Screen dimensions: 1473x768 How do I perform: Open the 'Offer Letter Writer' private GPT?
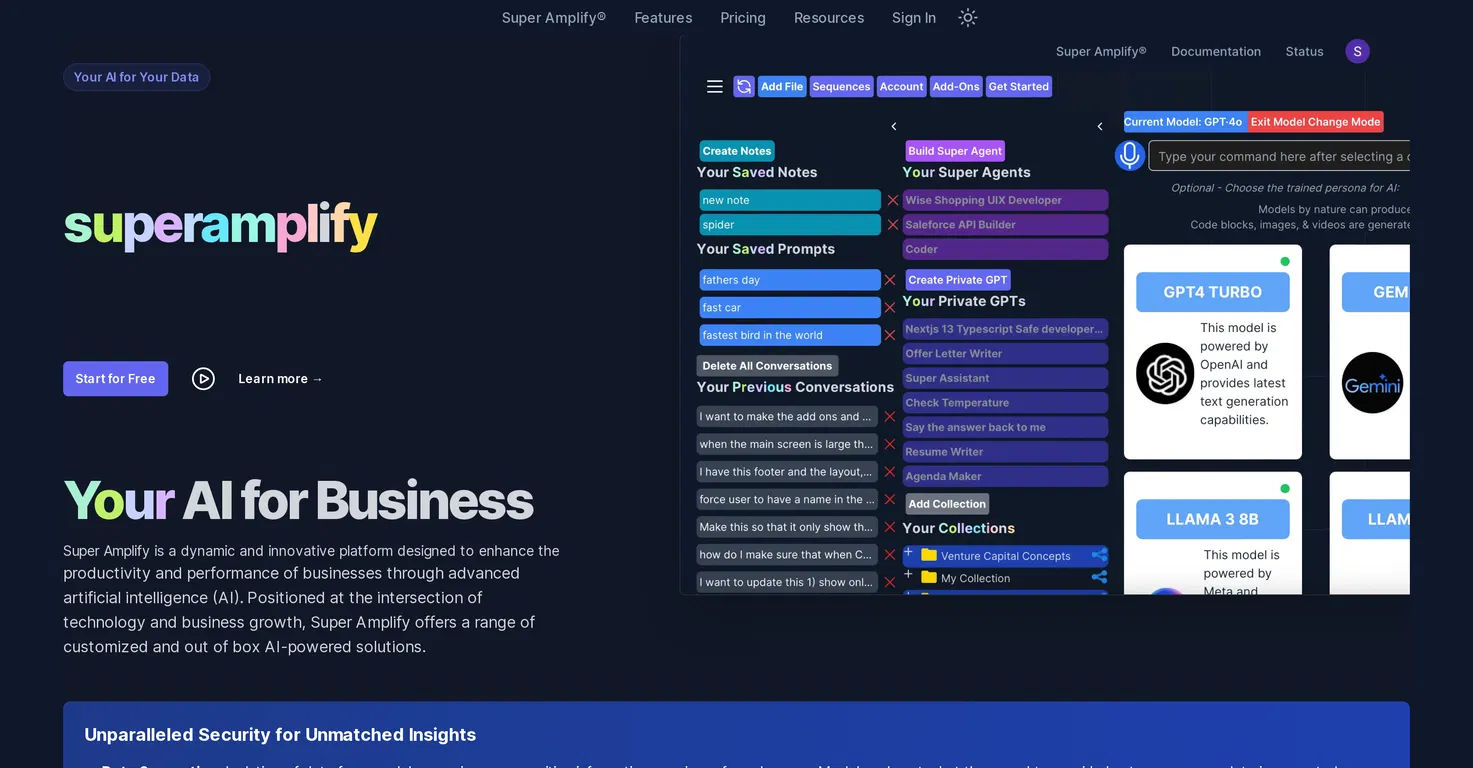[1005, 353]
